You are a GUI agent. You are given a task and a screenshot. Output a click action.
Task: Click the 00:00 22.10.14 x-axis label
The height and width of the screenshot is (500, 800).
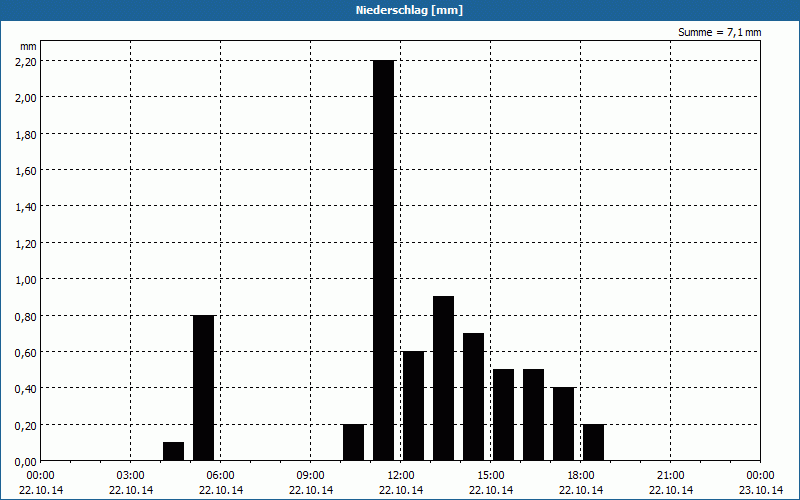(x=41, y=483)
